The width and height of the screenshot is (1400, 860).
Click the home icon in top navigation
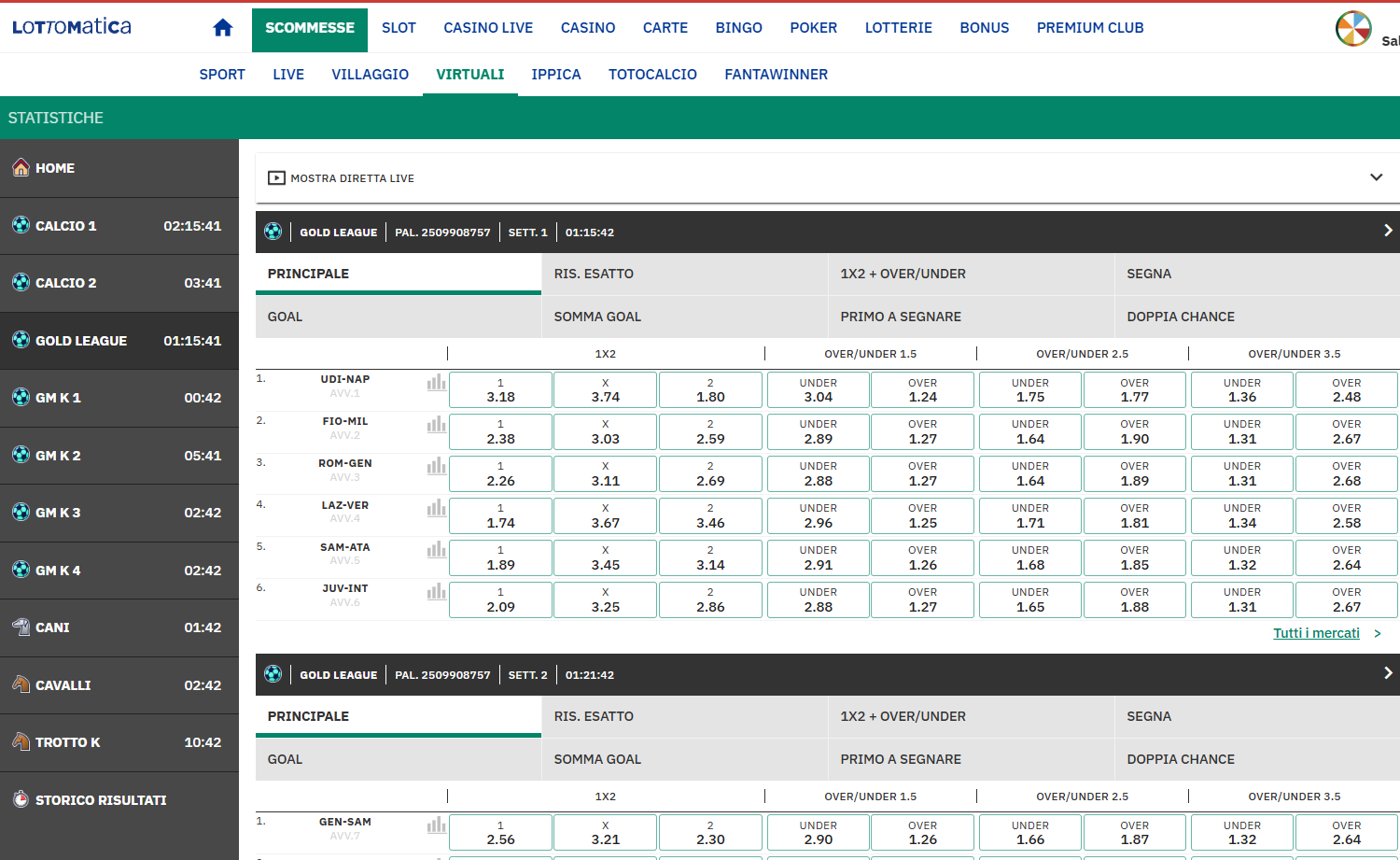pos(222,28)
